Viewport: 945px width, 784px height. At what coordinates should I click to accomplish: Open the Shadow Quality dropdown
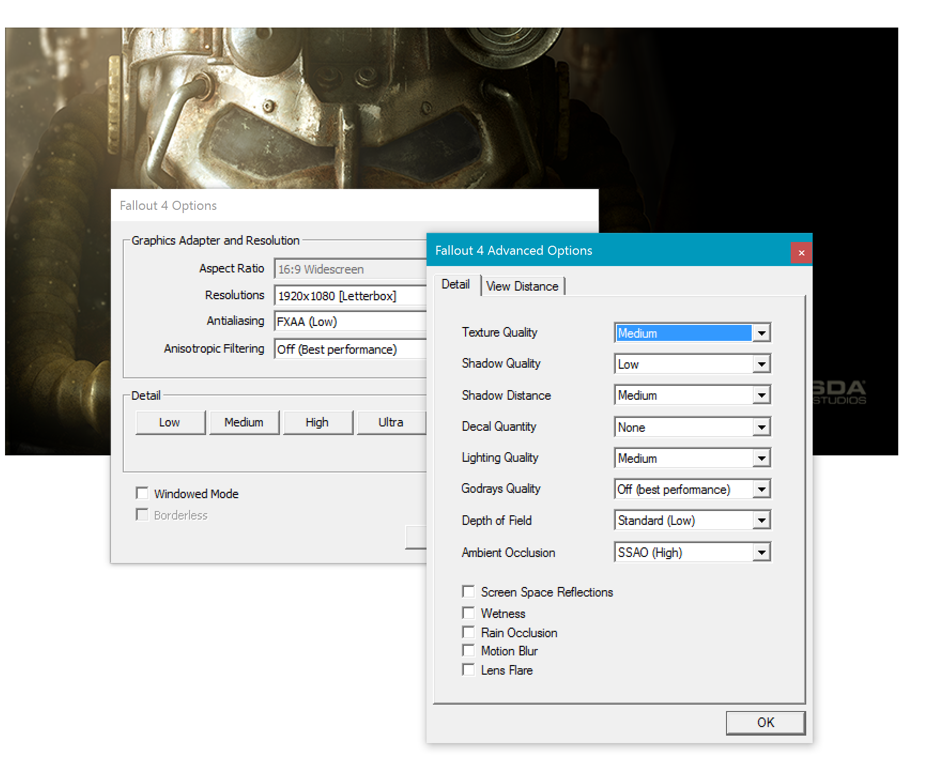pyautogui.click(x=692, y=364)
